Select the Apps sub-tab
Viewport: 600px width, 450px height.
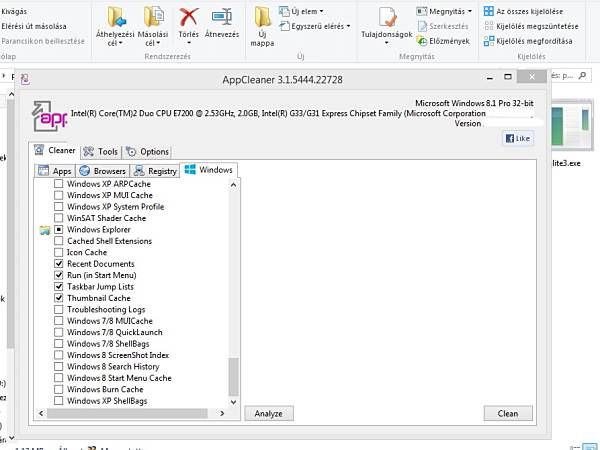[x=55, y=171]
